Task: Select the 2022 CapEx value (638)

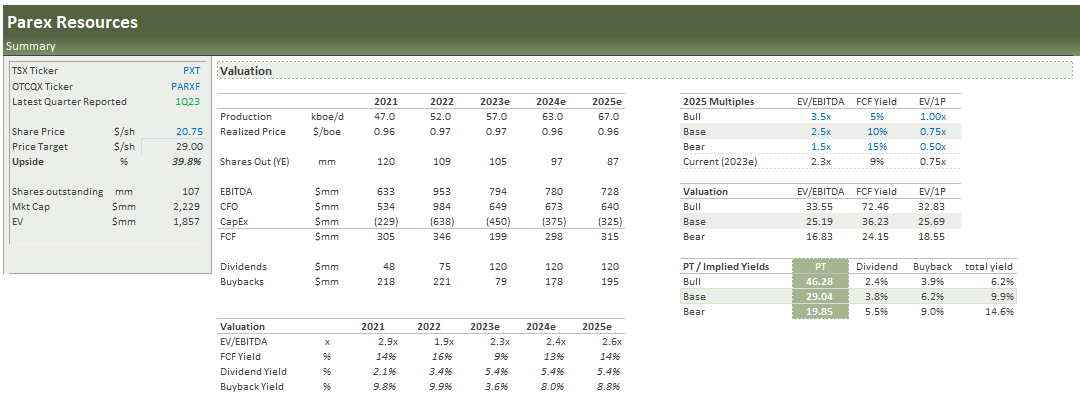Action: 441,222
